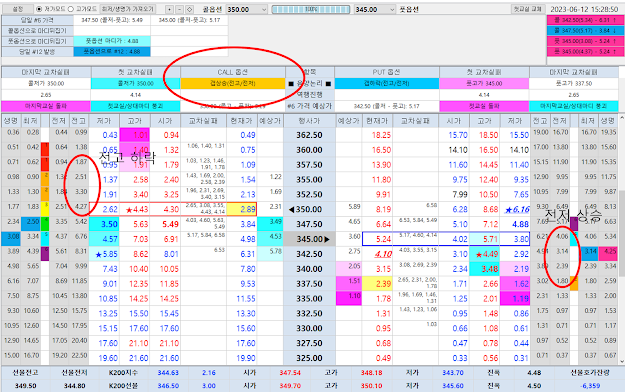The height and width of the screenshot is (392, 625).
Task: Click the call-side 현재가 column header
Action: tap(242, 121)
